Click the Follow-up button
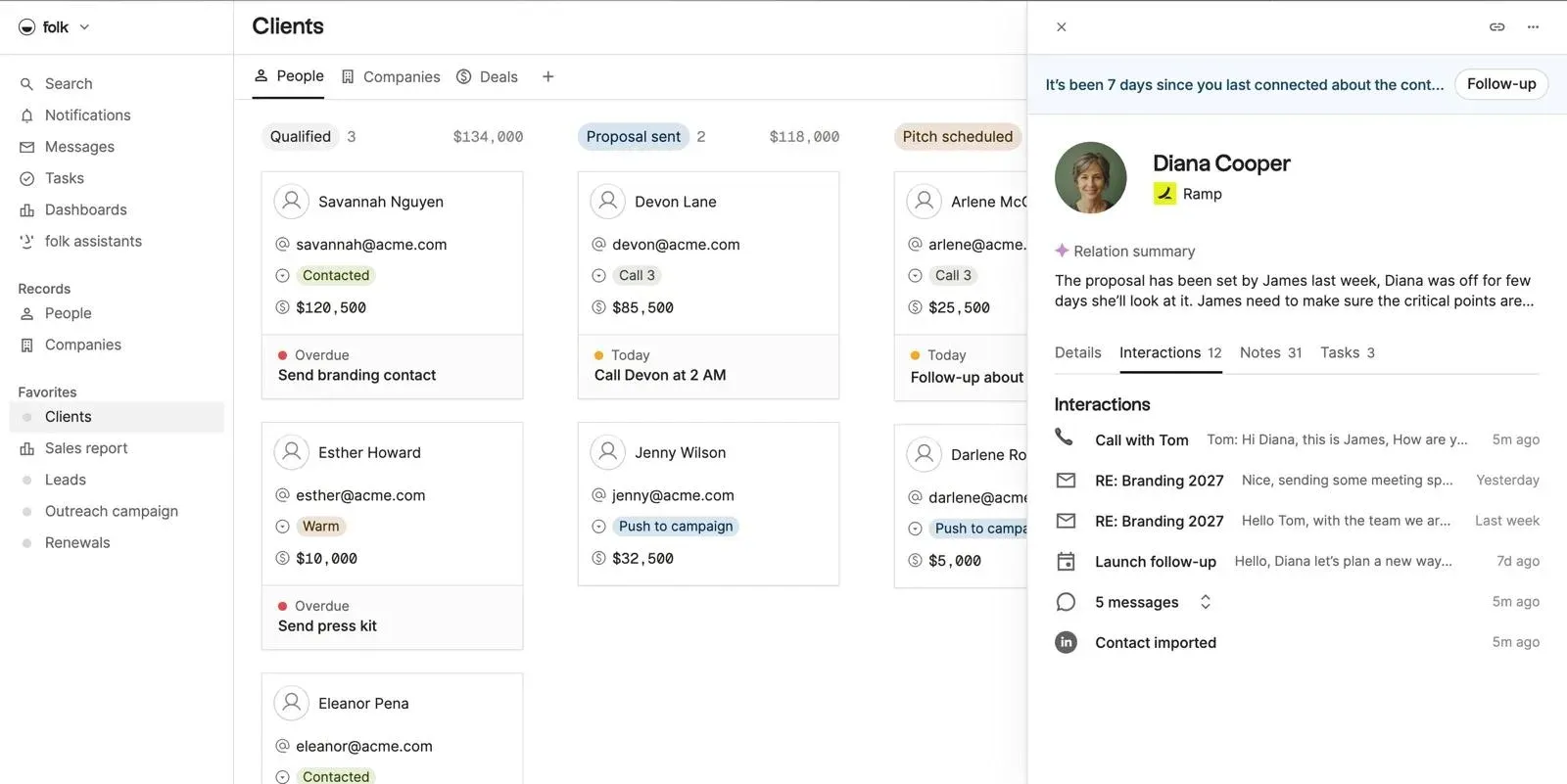The image size is (1567, 784). [x=1501, y=84]
